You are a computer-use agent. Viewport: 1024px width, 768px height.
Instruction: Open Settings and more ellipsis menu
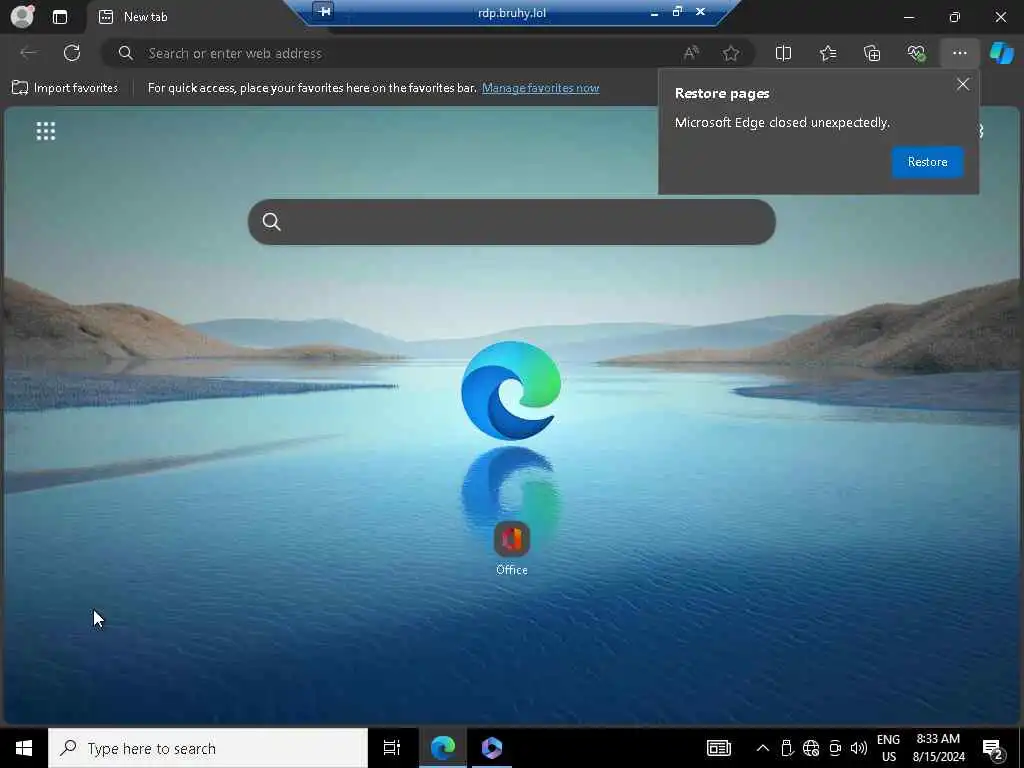(x=959, y=54)
